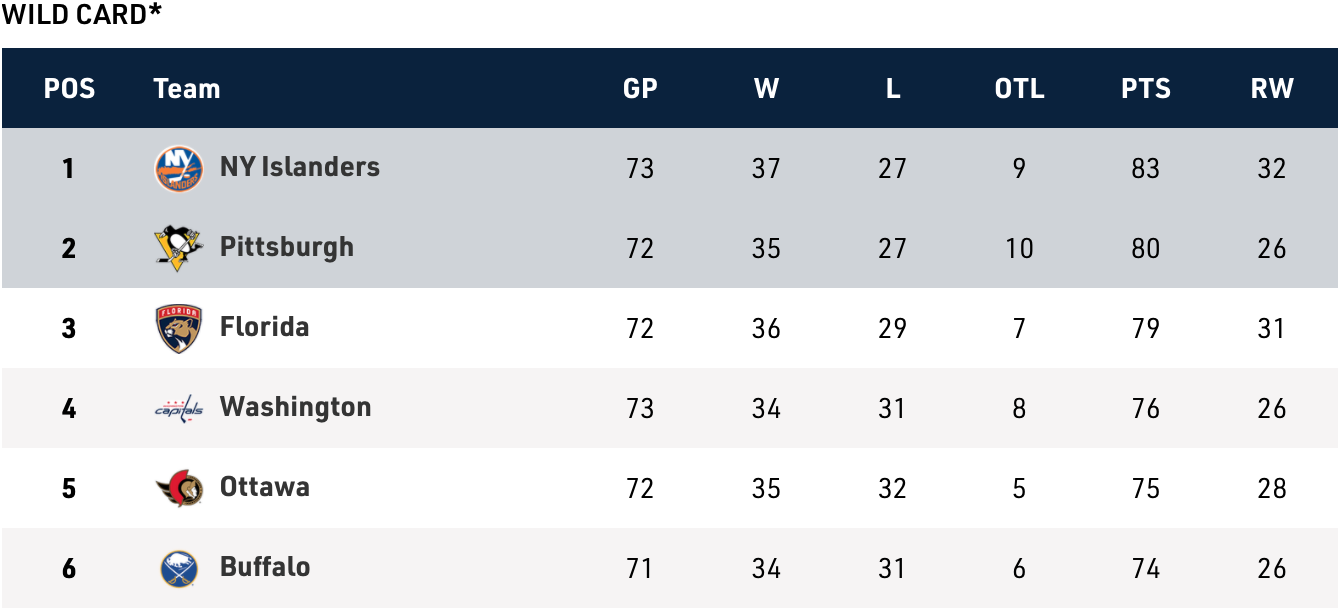
Task: Click the Florida Panthers logo
Action: (x=179, y=328)
